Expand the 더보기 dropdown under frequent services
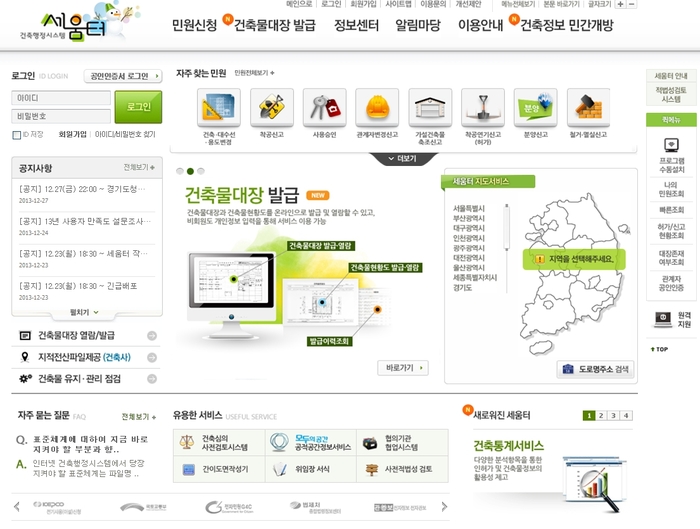The height and width of the screenshot is (529, 700). click(x=402, y=158)
